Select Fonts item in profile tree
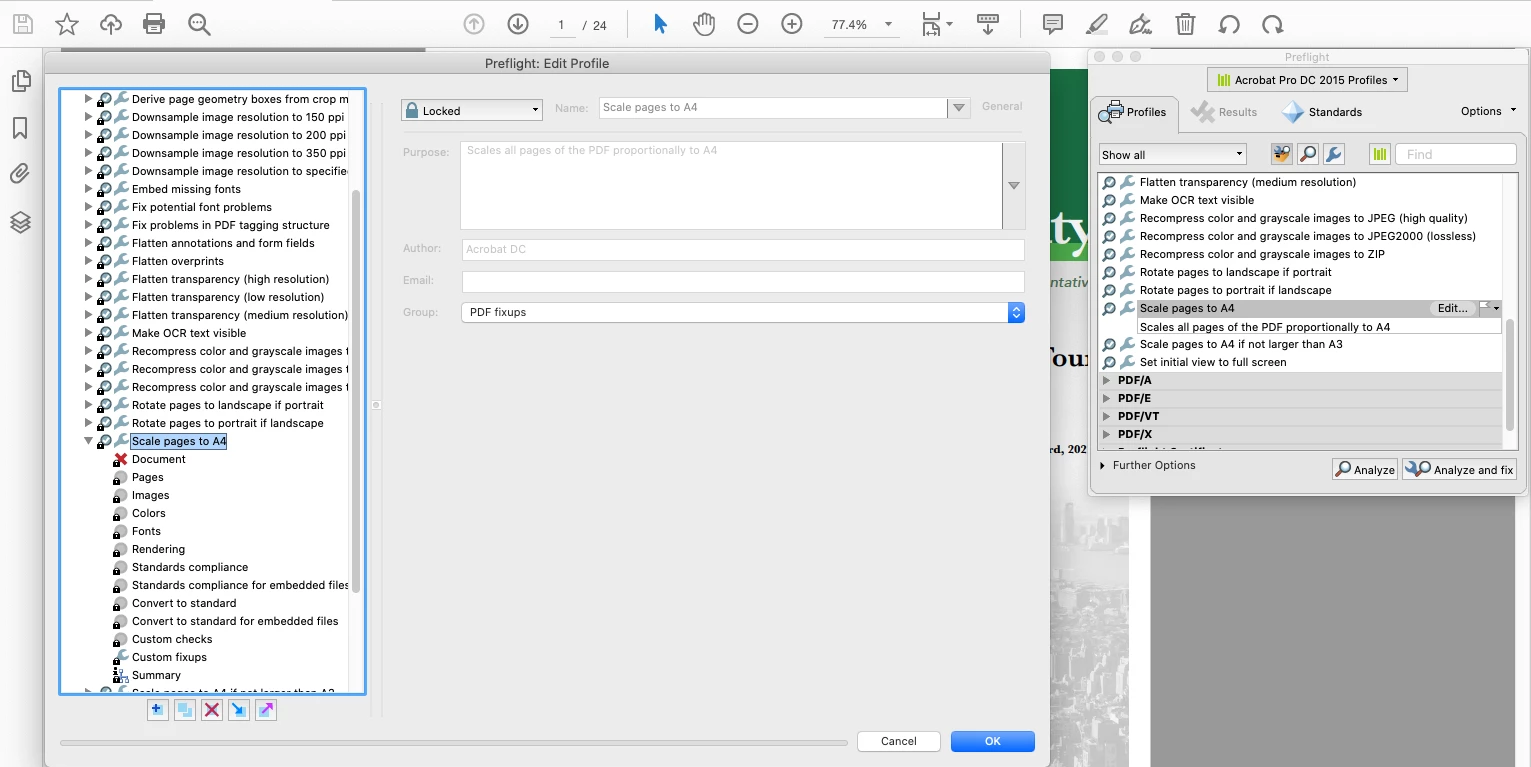Viewport: 1531px width, 767px height. 146,531
